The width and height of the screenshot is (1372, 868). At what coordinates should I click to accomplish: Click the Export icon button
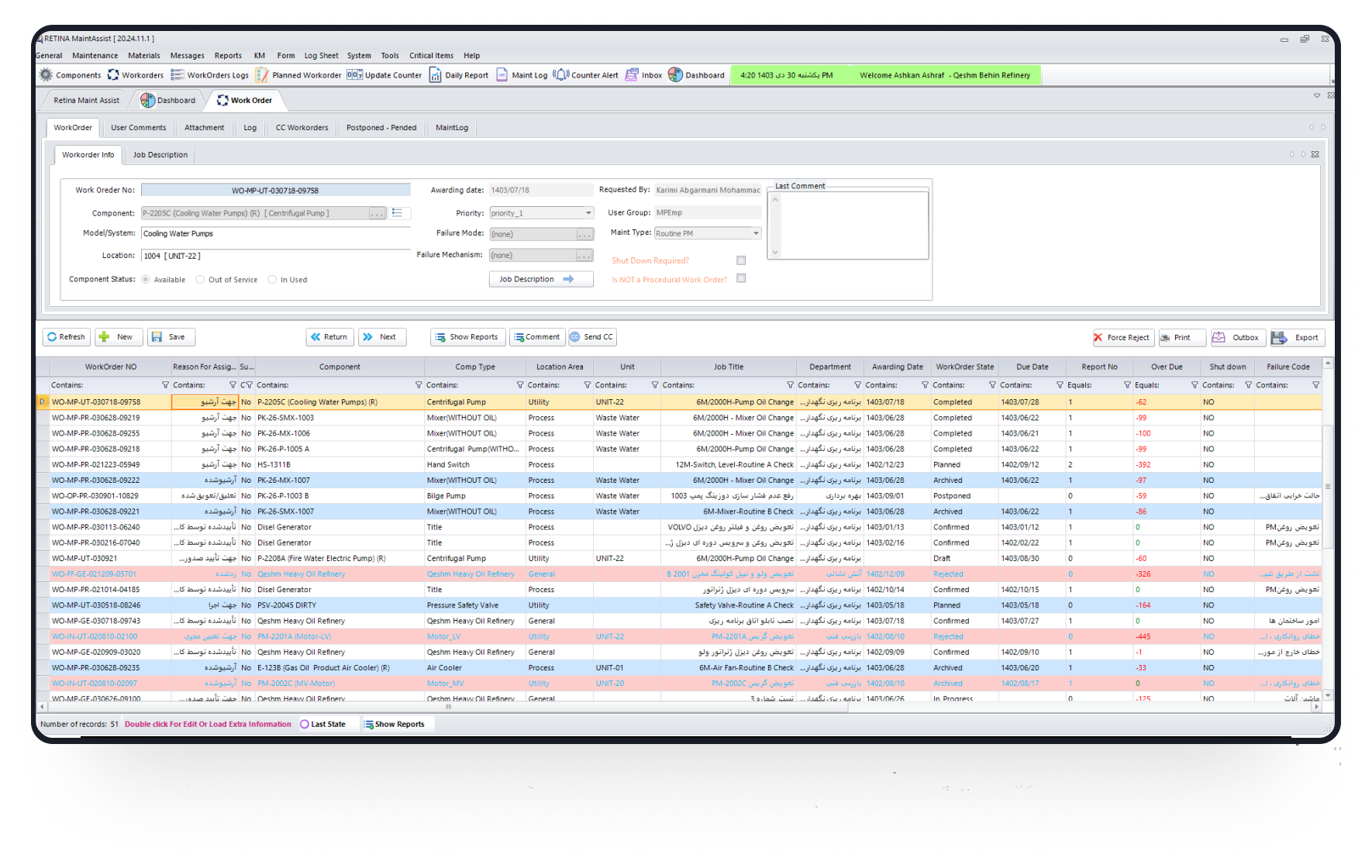[x=1298, y=337]
